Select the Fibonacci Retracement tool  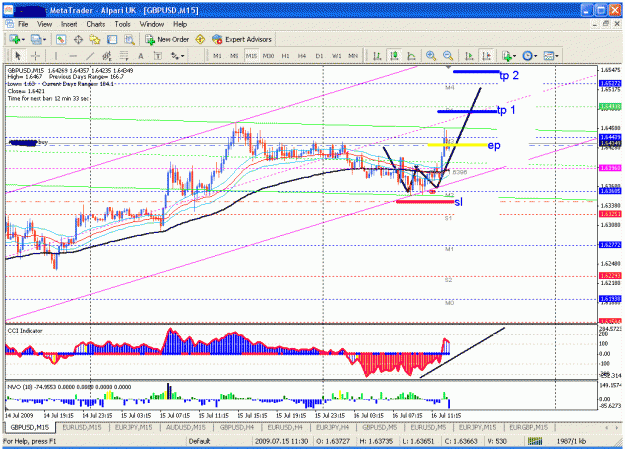[x=124, y=56]
